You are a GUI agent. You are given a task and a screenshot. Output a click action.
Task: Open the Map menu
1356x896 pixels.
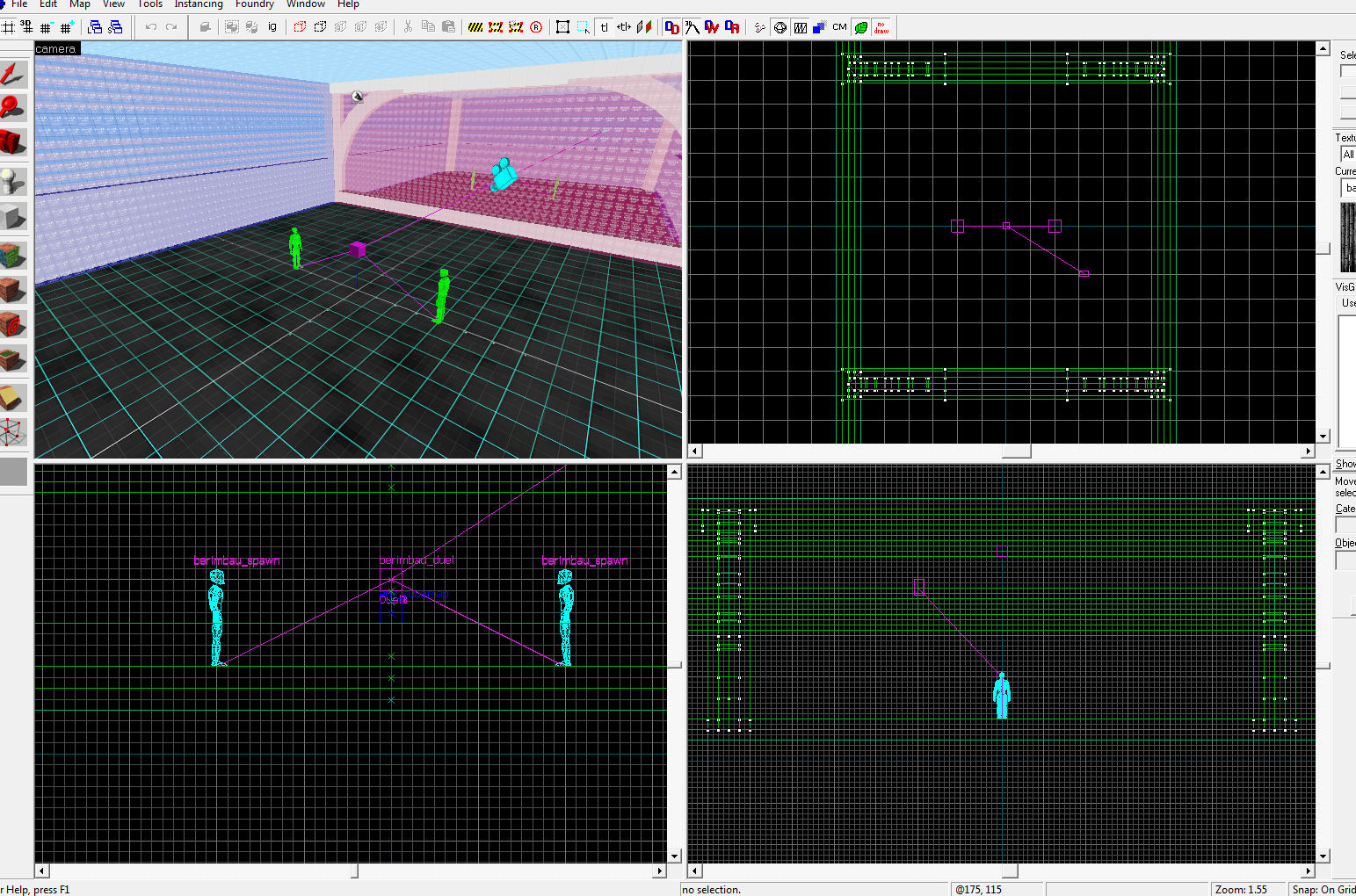80,4
